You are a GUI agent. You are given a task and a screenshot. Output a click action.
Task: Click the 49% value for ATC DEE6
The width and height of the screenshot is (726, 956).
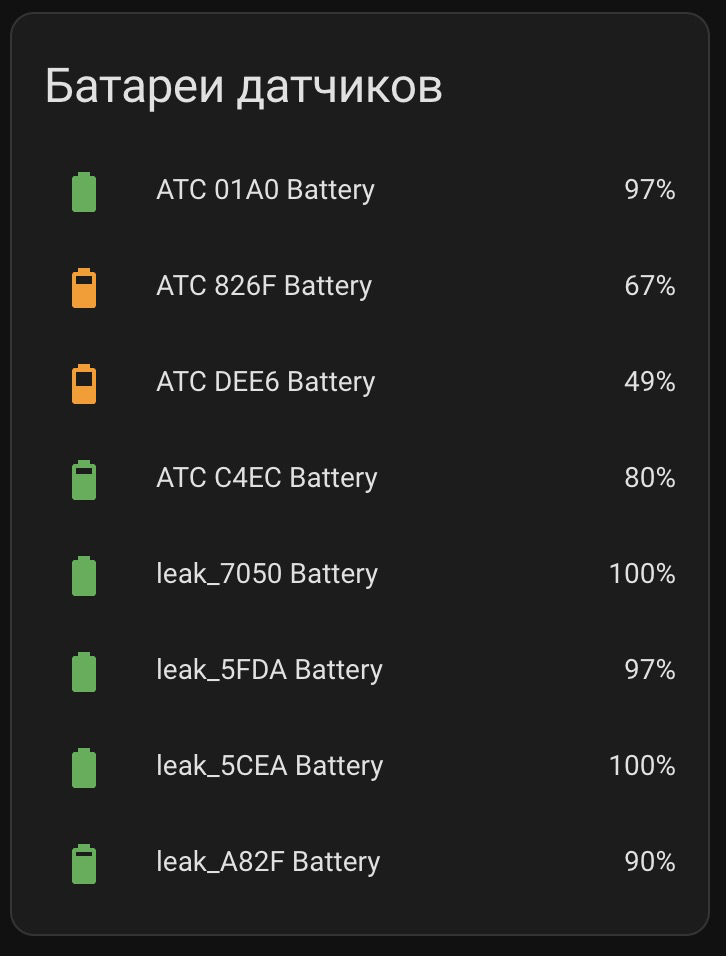tap(650, 382)
